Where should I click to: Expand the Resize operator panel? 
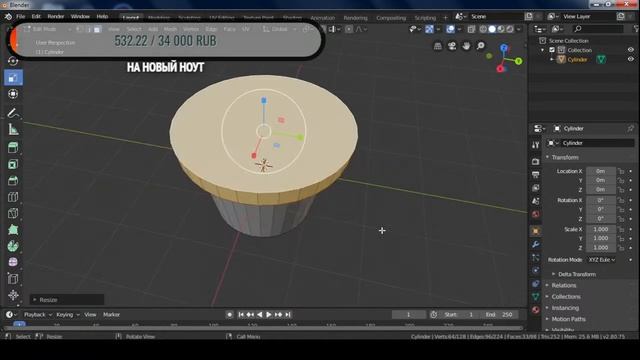click(x=67, y=300)
